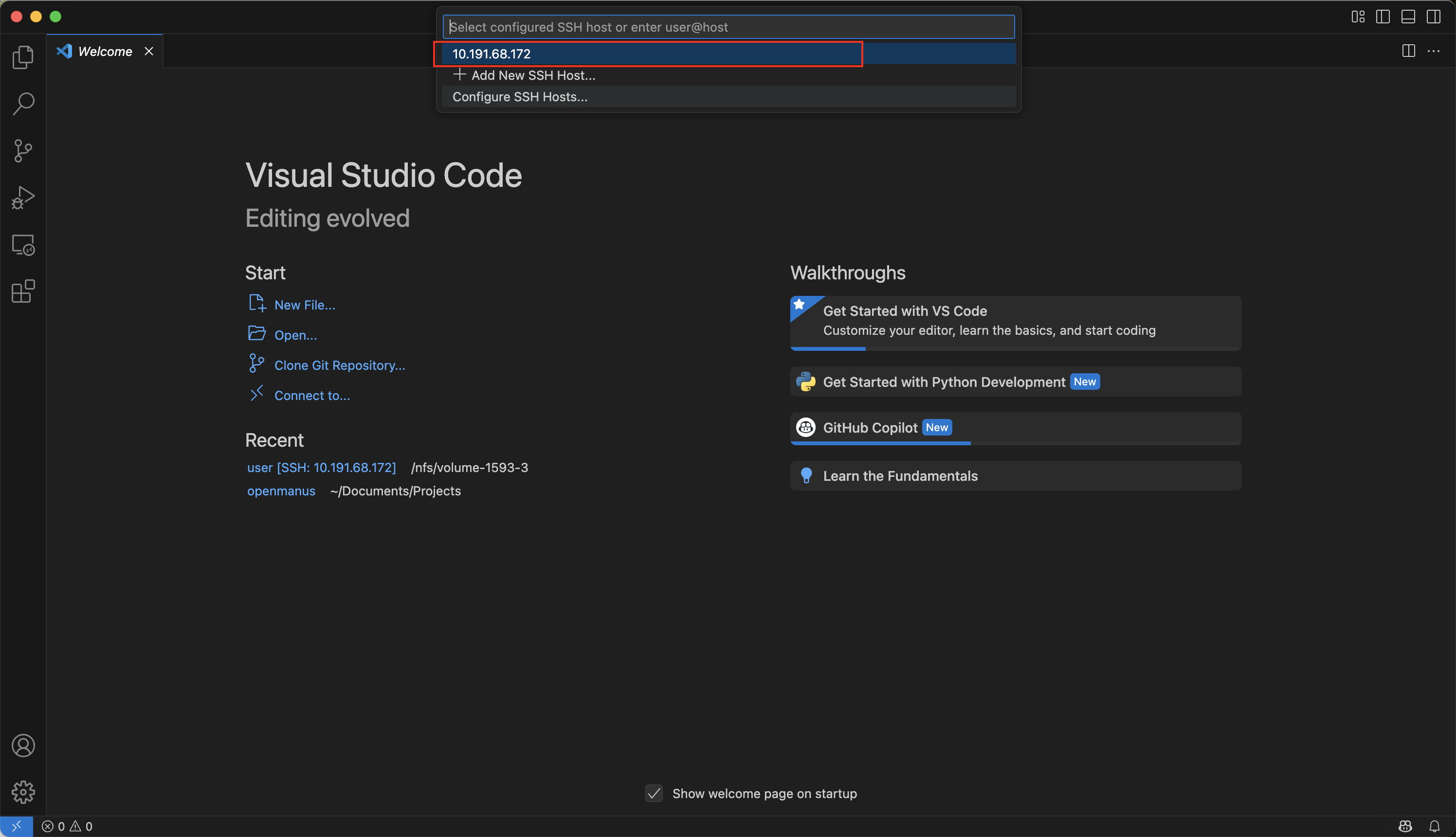Viewport: 1456px width, 837px height.
Task: Choose Add New SSH Host option
Action: click(728, 75)
